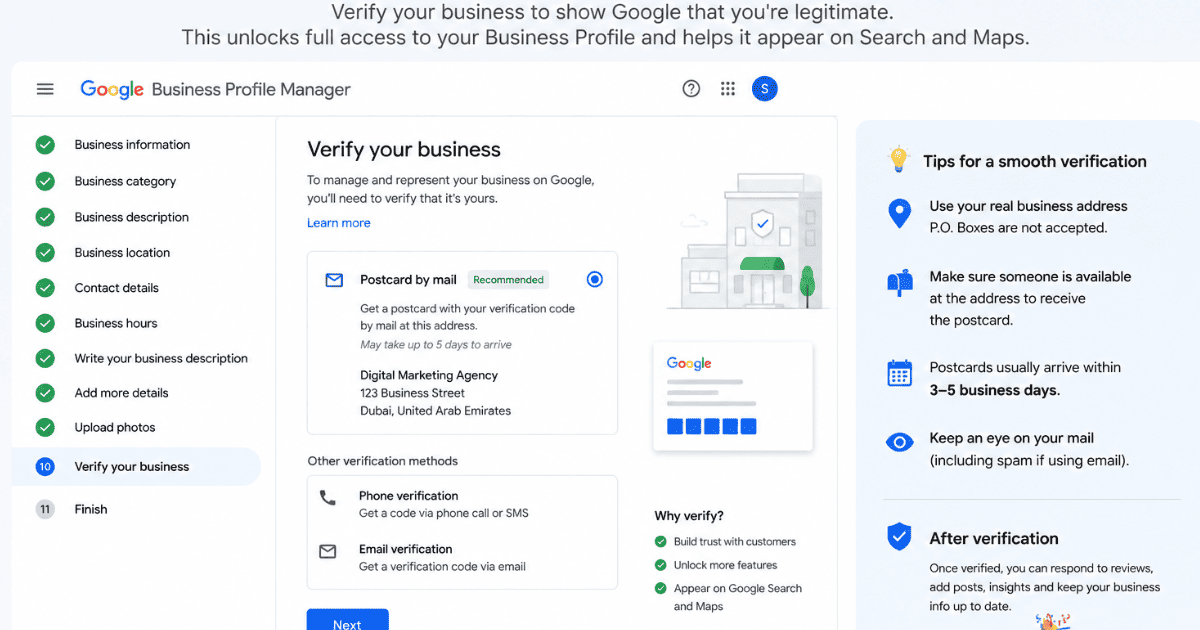
Task: Click the 123 Business Street address line
Action: click(x=413, y=393)
